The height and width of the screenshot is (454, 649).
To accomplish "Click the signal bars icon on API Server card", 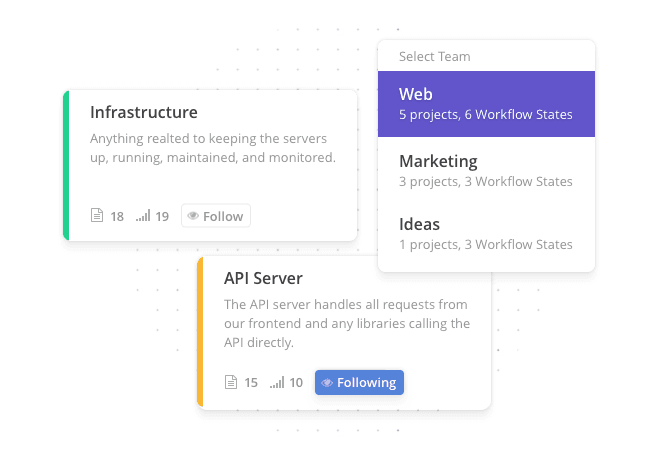I will coord(277,382).
